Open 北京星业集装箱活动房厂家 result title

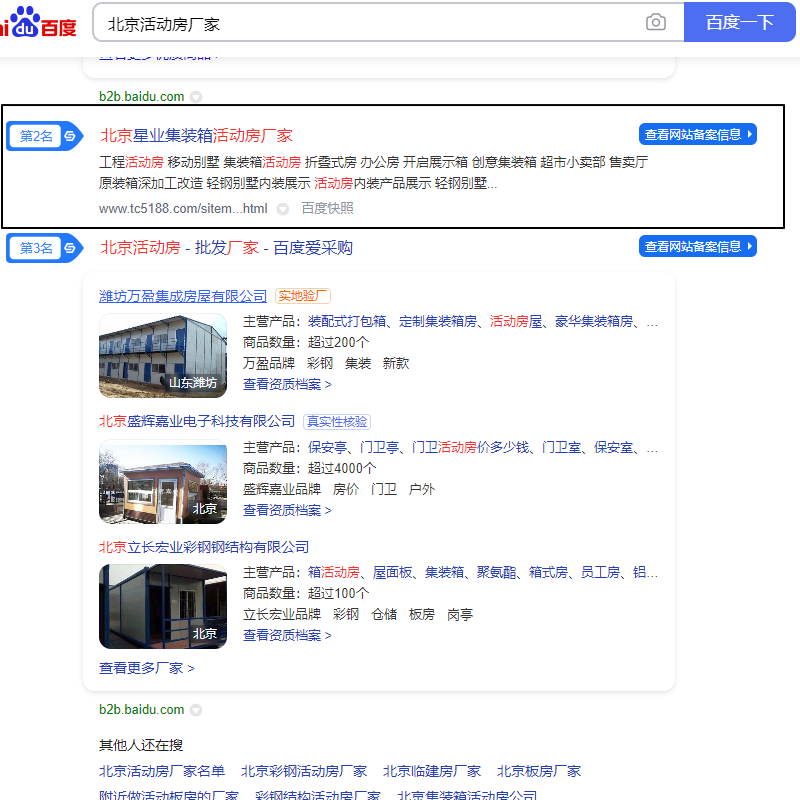[196, 136]
